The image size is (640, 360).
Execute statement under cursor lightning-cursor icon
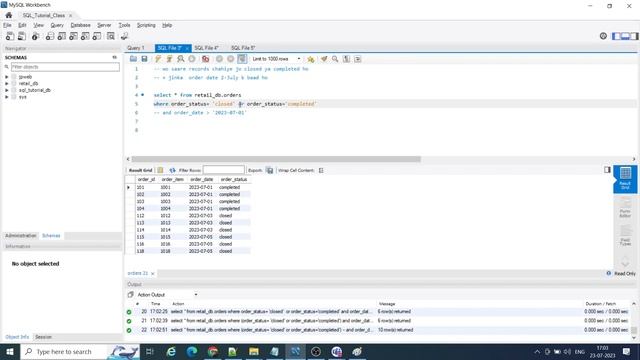point(169,59)
